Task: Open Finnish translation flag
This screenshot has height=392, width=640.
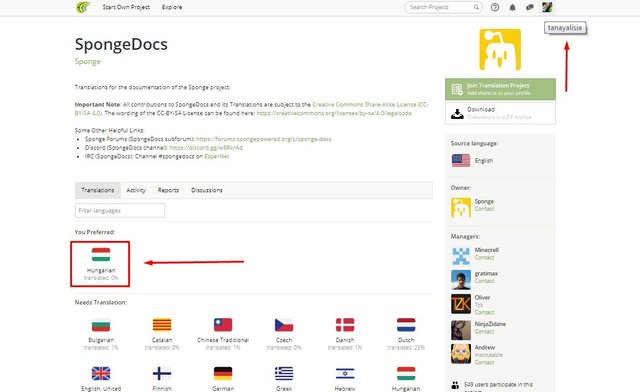Action: [162, 373]
